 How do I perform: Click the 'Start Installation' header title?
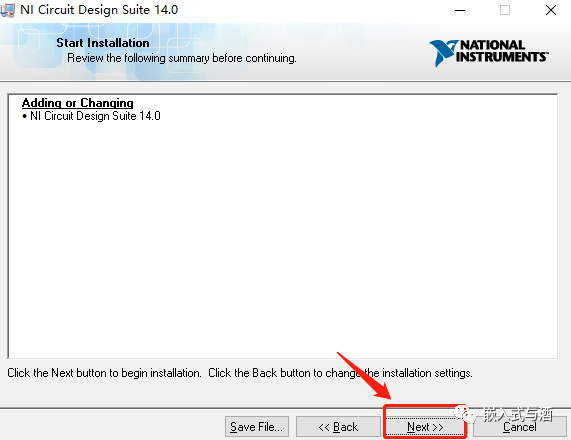103,43
